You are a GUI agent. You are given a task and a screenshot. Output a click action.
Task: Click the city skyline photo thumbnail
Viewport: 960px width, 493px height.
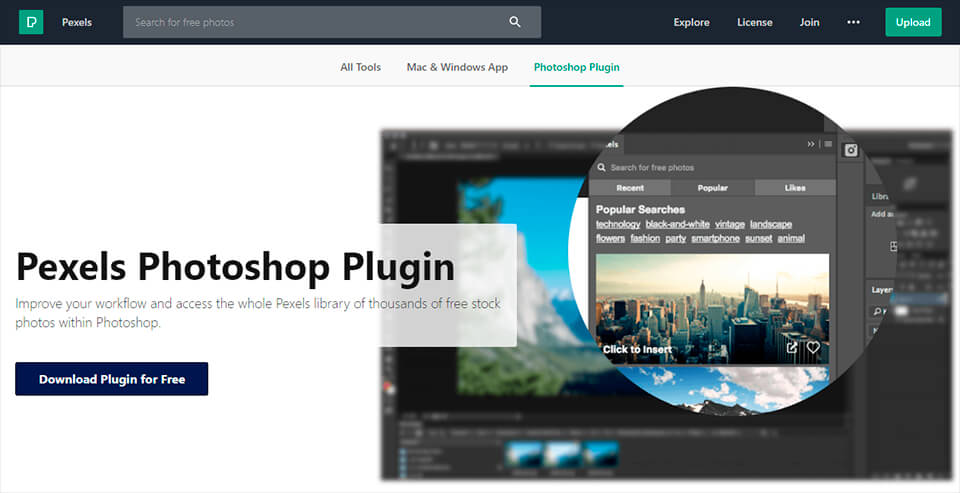(x=713, y=309)
